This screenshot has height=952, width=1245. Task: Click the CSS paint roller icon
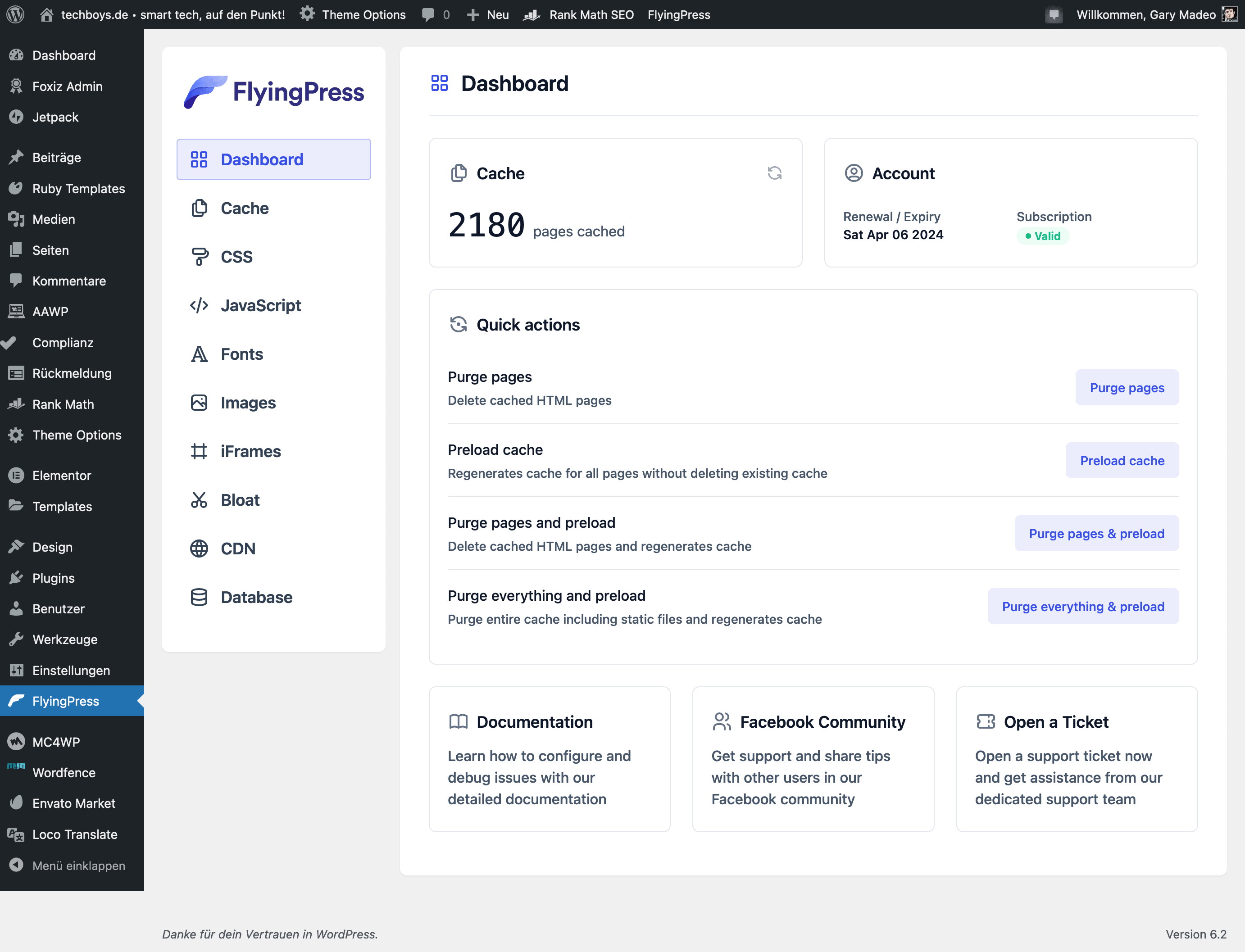[199, 257]
